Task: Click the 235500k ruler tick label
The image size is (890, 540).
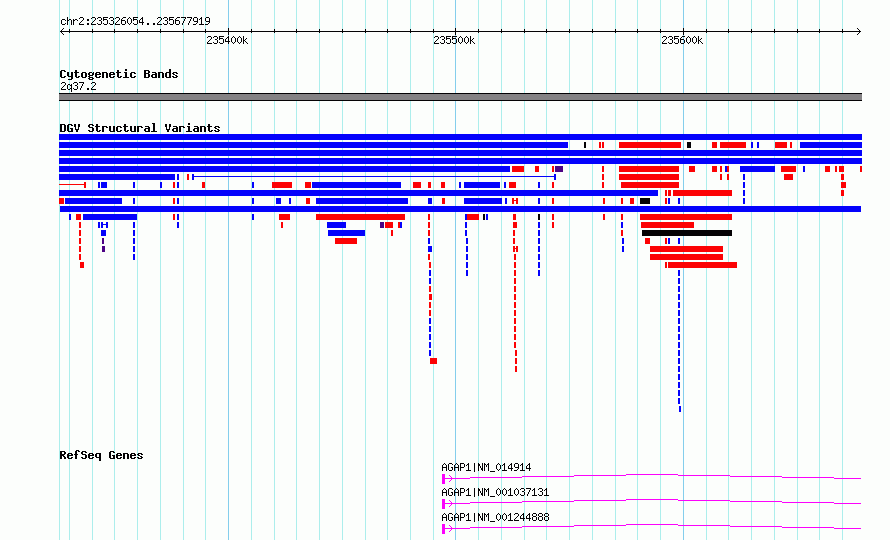Action: 454,40
